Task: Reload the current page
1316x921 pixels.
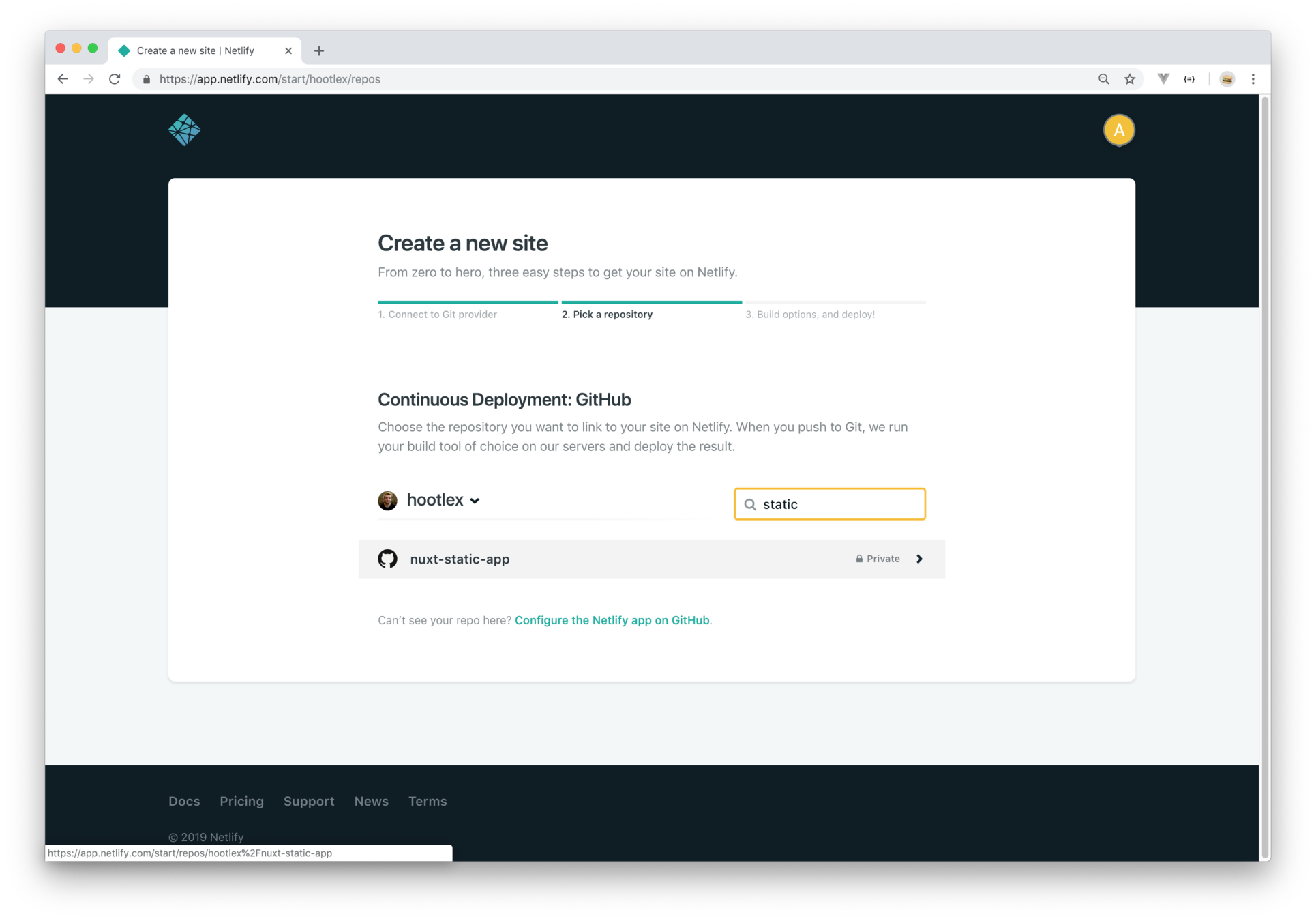Action: (115, 79)
